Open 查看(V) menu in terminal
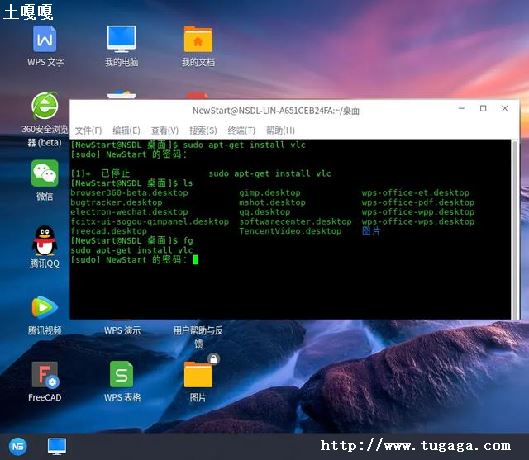 pos(165,130)
